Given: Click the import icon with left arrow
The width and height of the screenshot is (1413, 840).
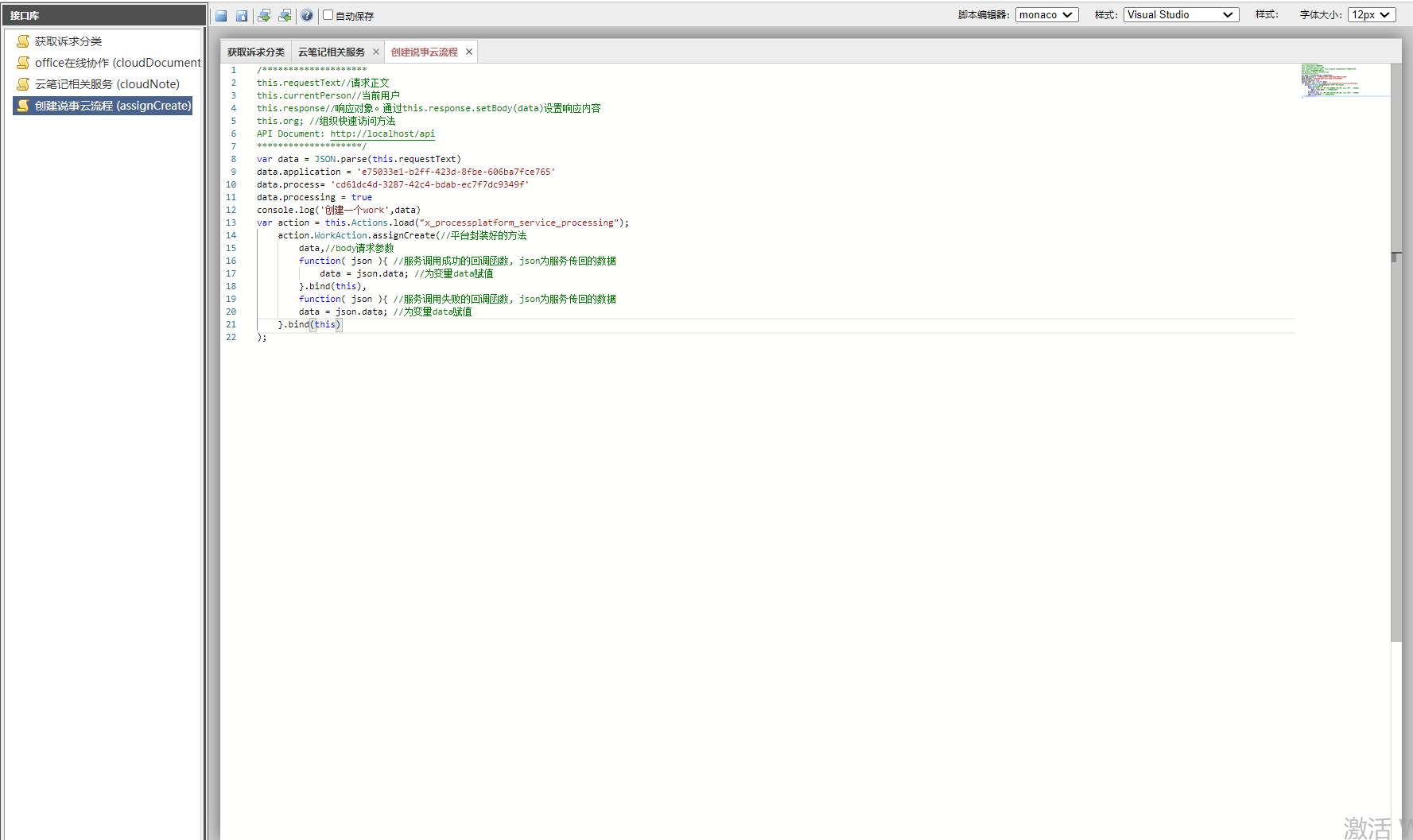Looking at the screenshot, I should 285,16.
